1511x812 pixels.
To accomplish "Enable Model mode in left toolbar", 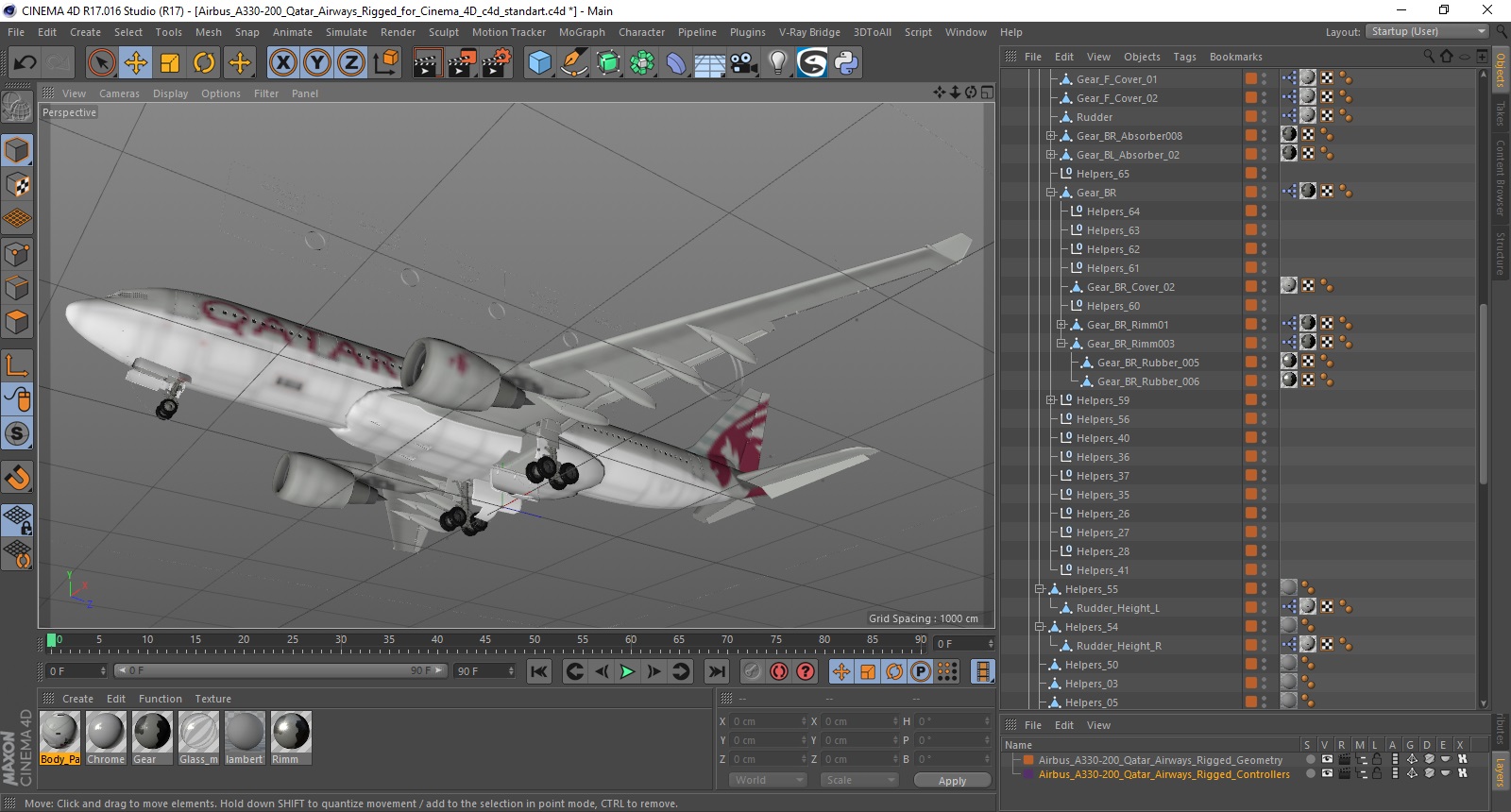I will (x=17, y=151).
